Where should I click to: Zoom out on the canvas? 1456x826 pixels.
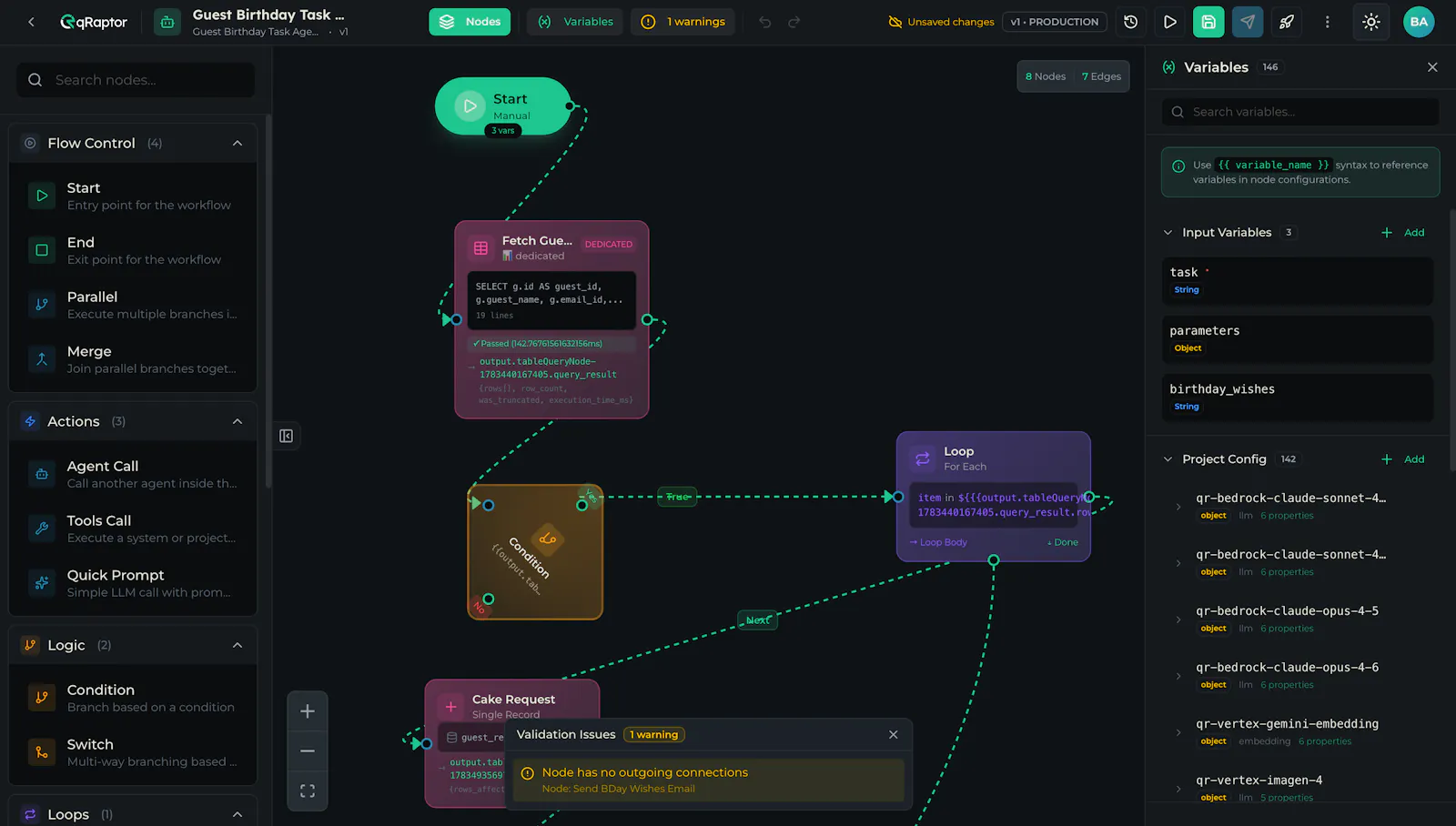pyautogui.click(x=308, y=751)
